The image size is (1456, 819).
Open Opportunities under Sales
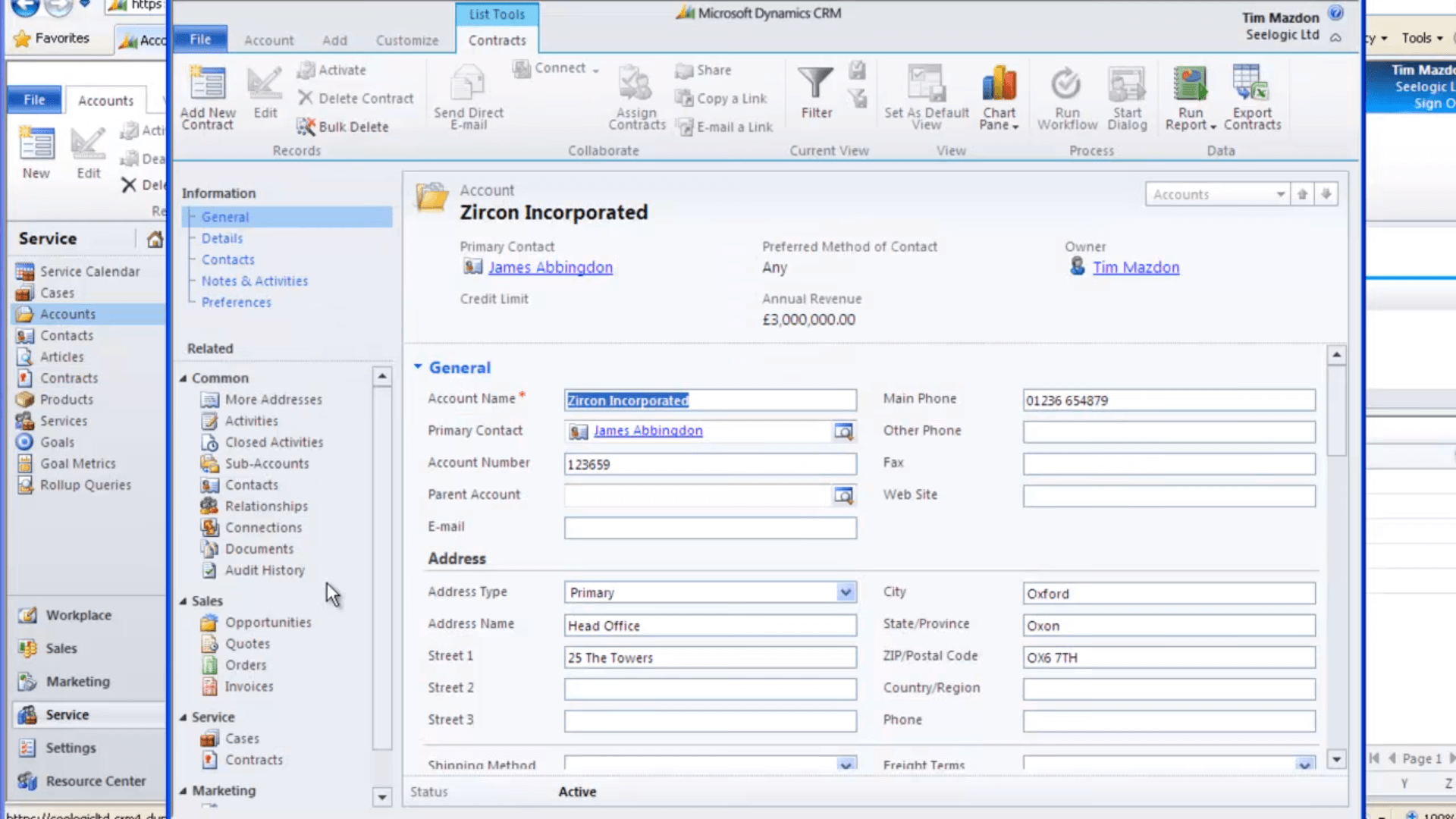click(x=257, y=622)
